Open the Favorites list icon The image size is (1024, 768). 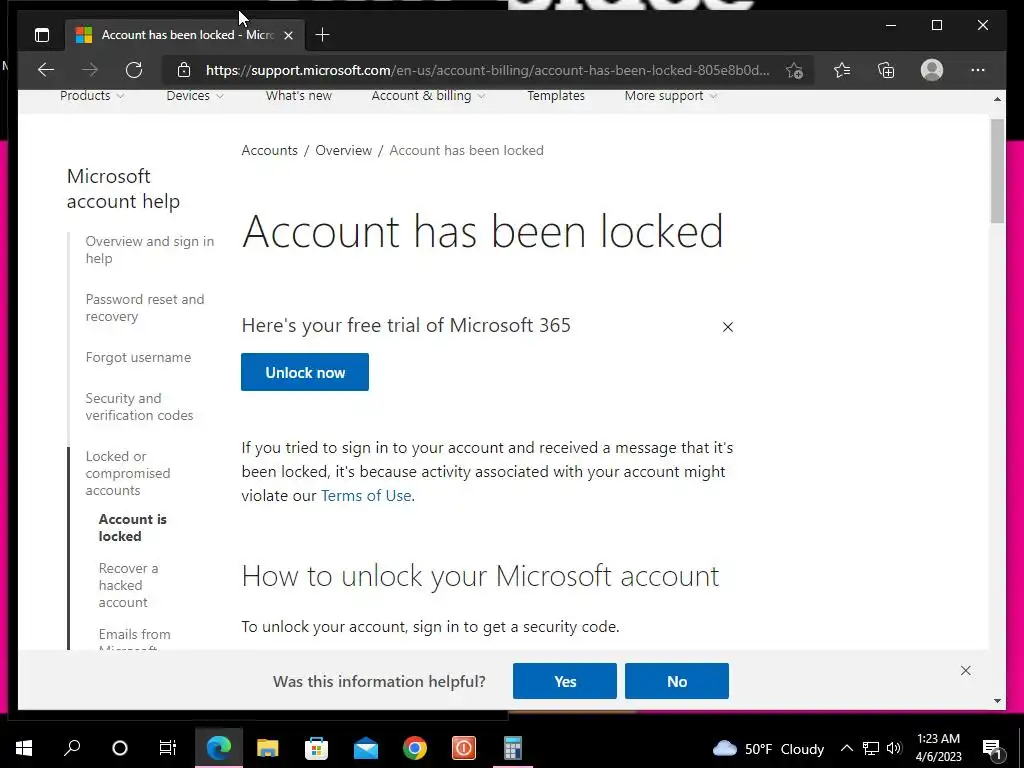click(842, 70)
